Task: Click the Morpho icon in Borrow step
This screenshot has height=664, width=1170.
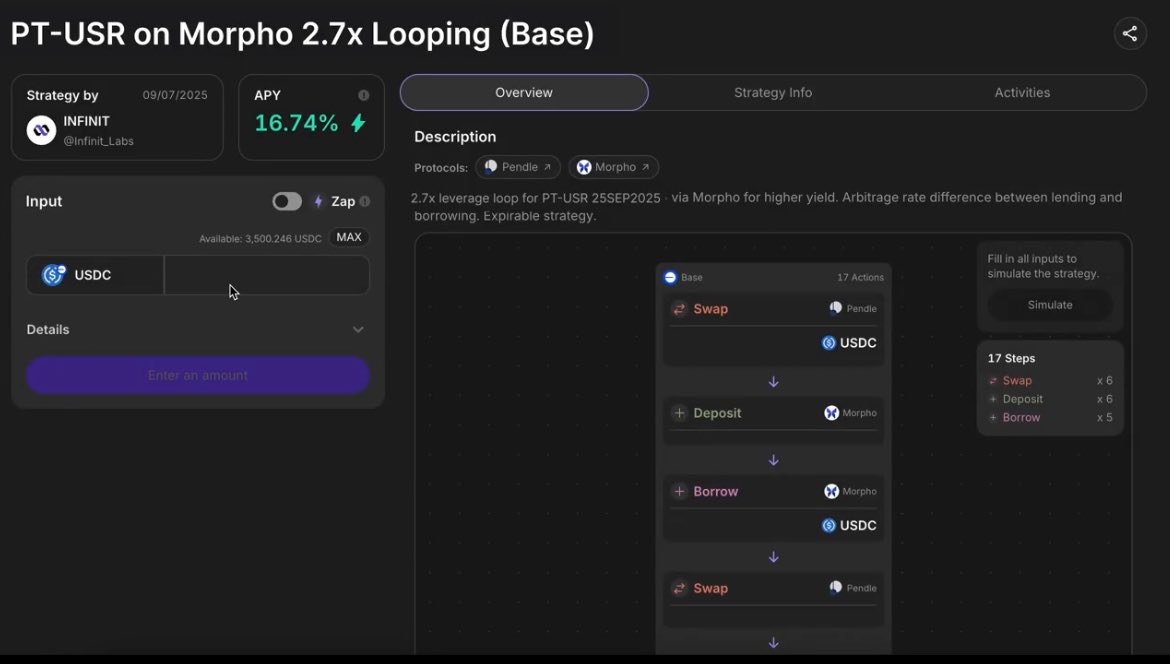Action: coord(831,492)
